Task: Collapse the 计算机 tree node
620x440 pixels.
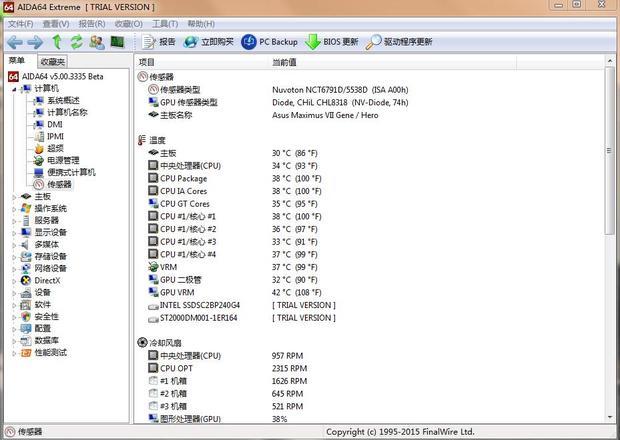Action: 14,89
